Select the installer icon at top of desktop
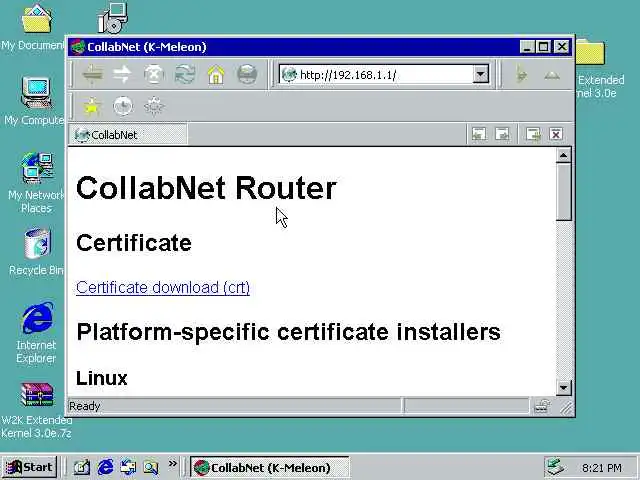The height and width of the screenshot is (480, 640). pos(113,17)
